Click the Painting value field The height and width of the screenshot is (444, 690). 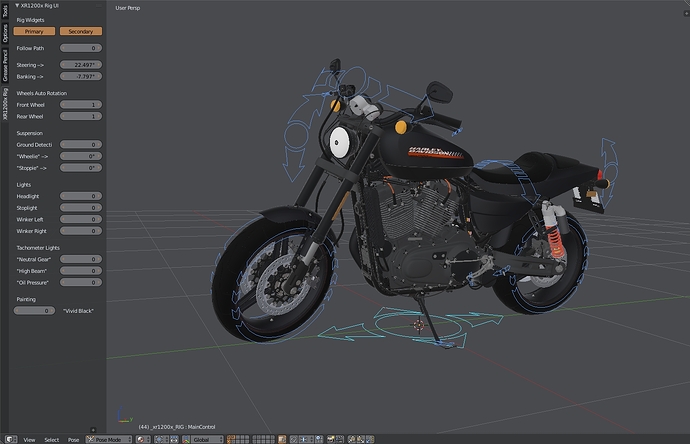pyautogui.click(x=34, y=311)
